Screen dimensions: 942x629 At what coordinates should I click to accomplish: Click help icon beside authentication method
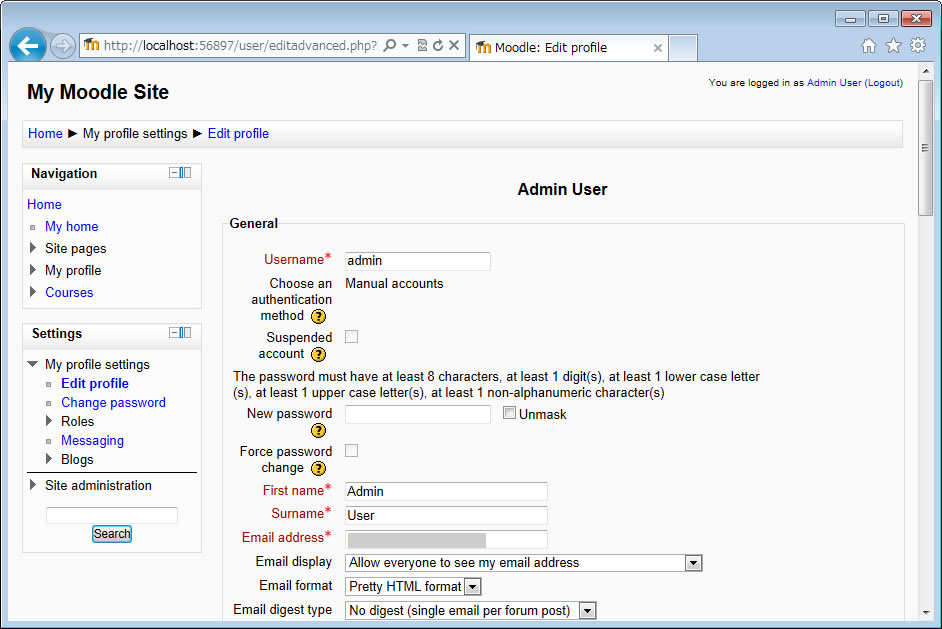(318, 316)
